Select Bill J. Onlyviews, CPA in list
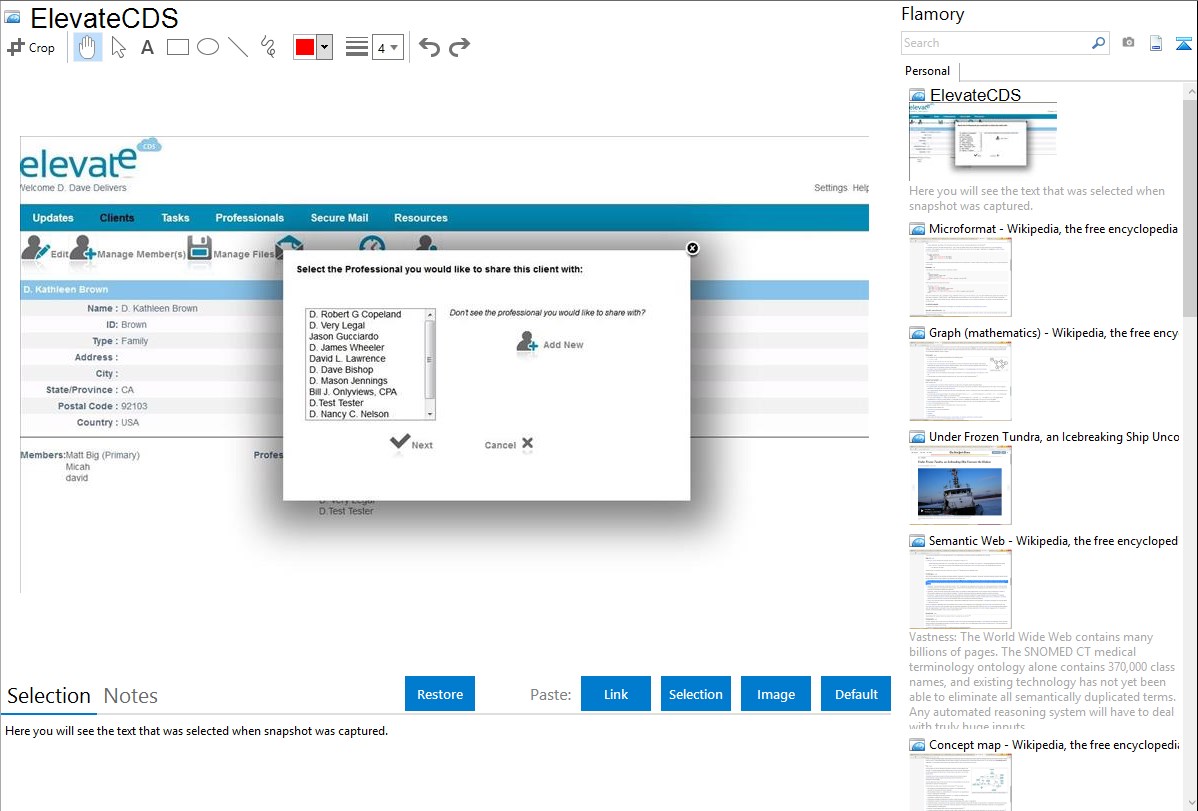 [353, 391]
